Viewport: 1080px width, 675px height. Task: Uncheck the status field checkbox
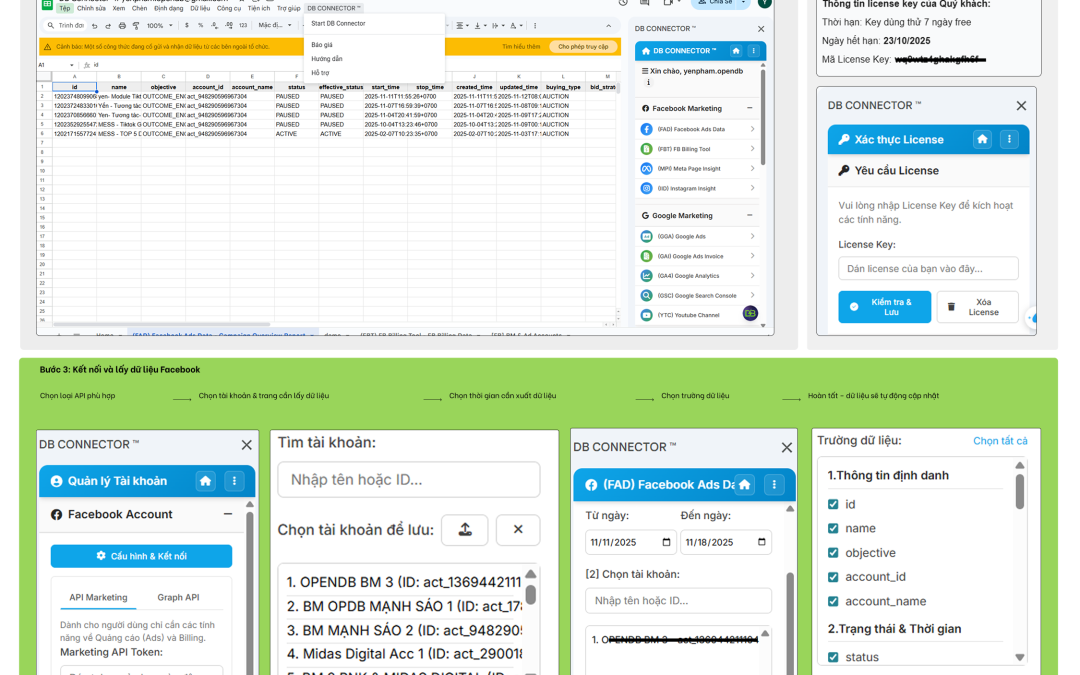click(833, 657)
